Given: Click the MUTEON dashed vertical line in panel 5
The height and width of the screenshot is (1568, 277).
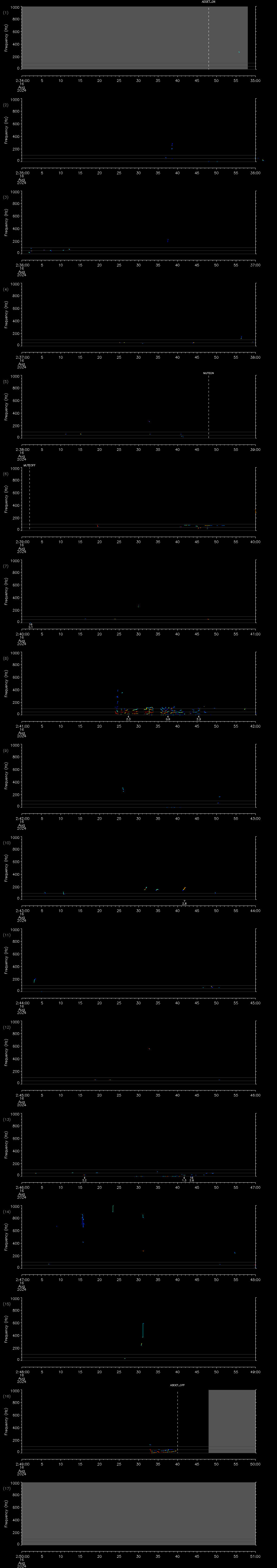Looking at the screenshot, I should [x=208, y=407].
